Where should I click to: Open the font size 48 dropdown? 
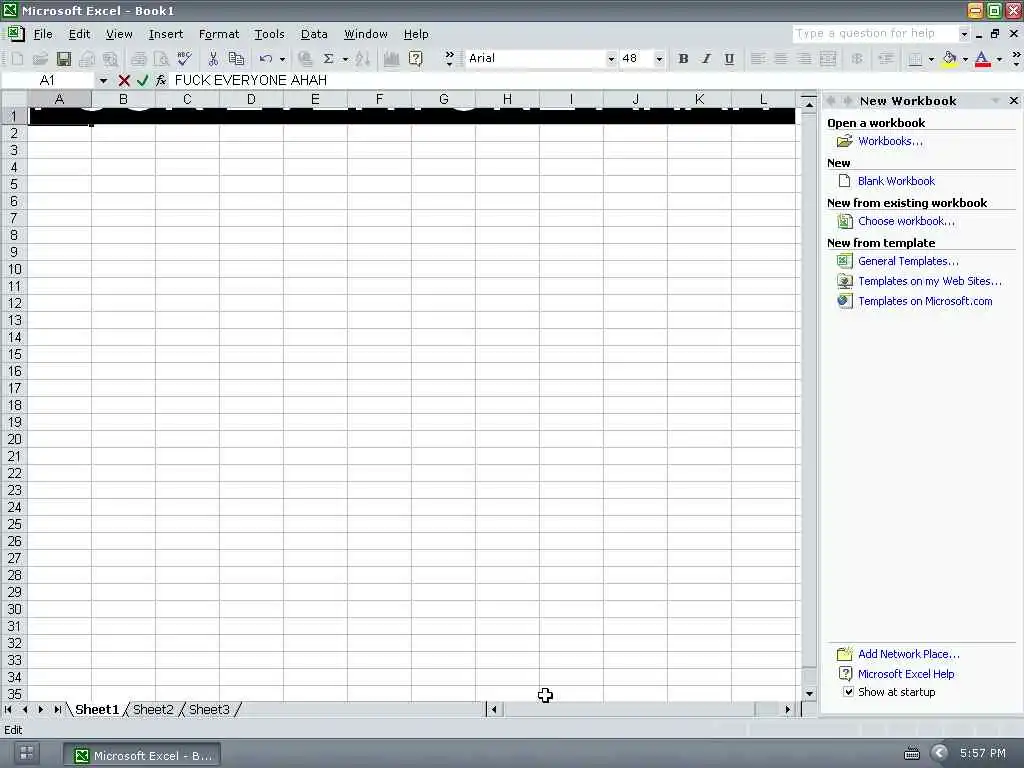(659, 59)
